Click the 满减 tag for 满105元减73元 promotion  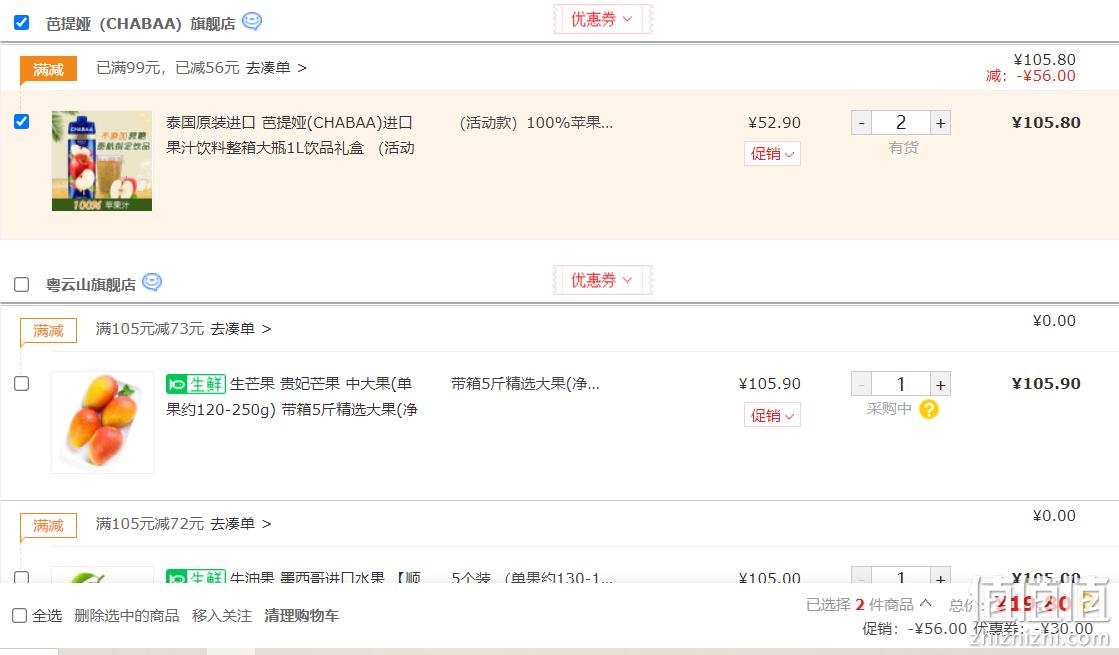point(48,330)
